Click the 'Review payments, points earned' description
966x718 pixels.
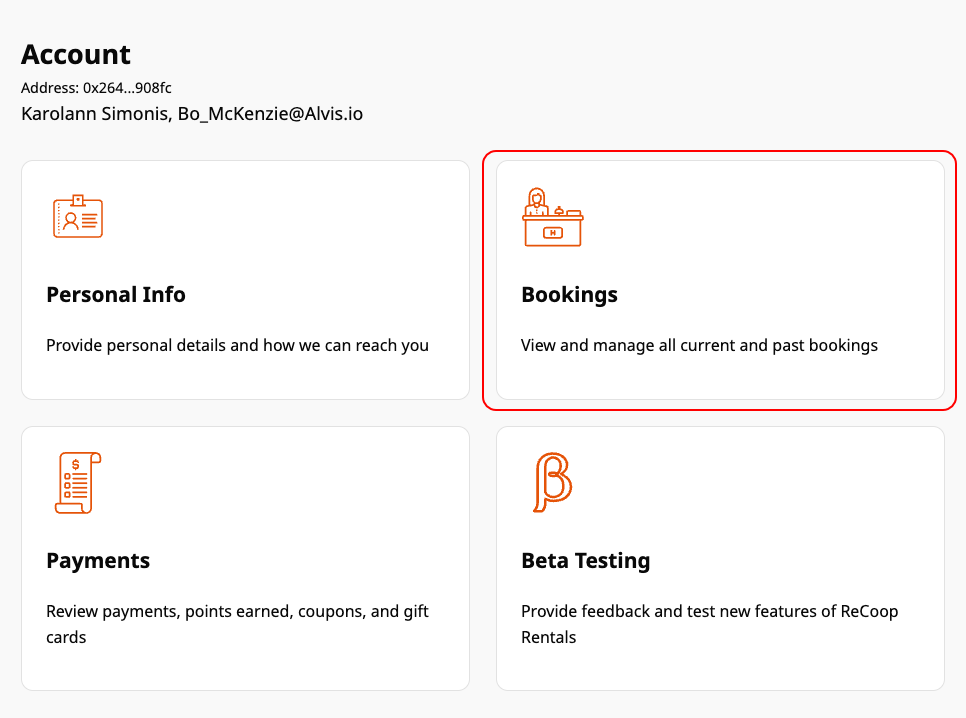237,624
